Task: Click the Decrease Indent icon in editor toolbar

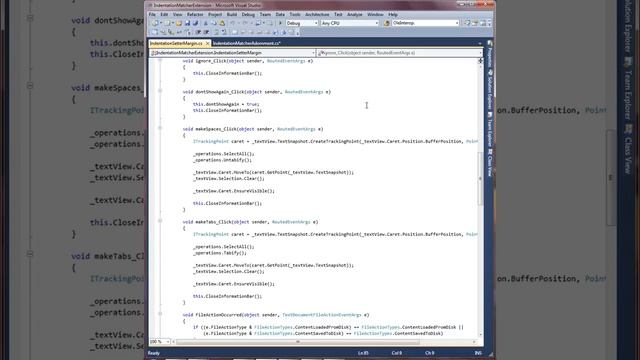Action: point(198,32)
